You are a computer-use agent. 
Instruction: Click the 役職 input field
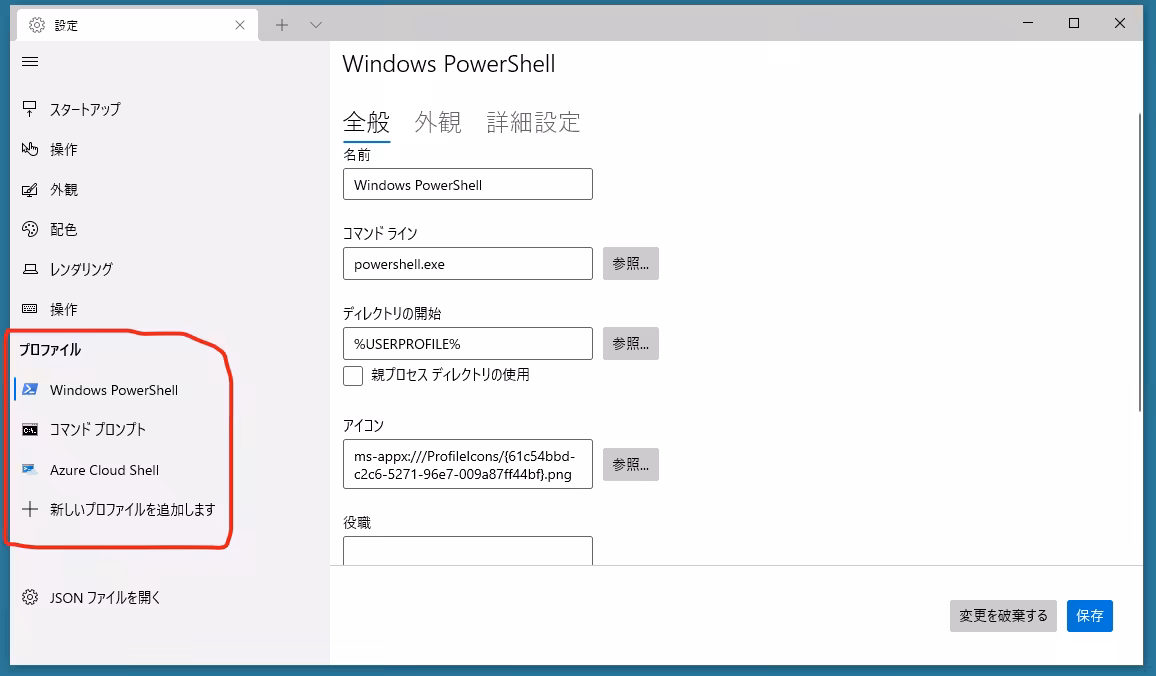pos(467,551)
